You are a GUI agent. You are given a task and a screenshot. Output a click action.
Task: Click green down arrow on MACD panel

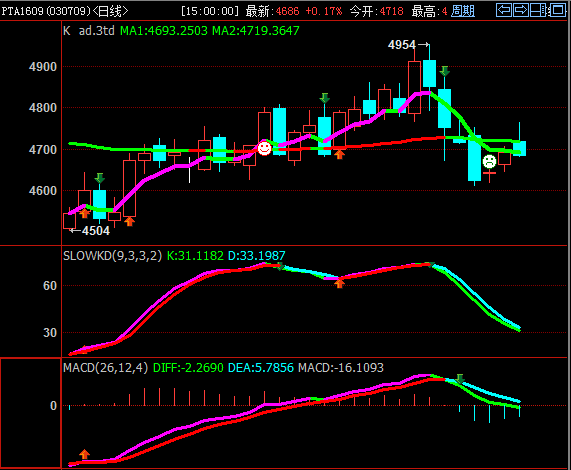(460, 379)
